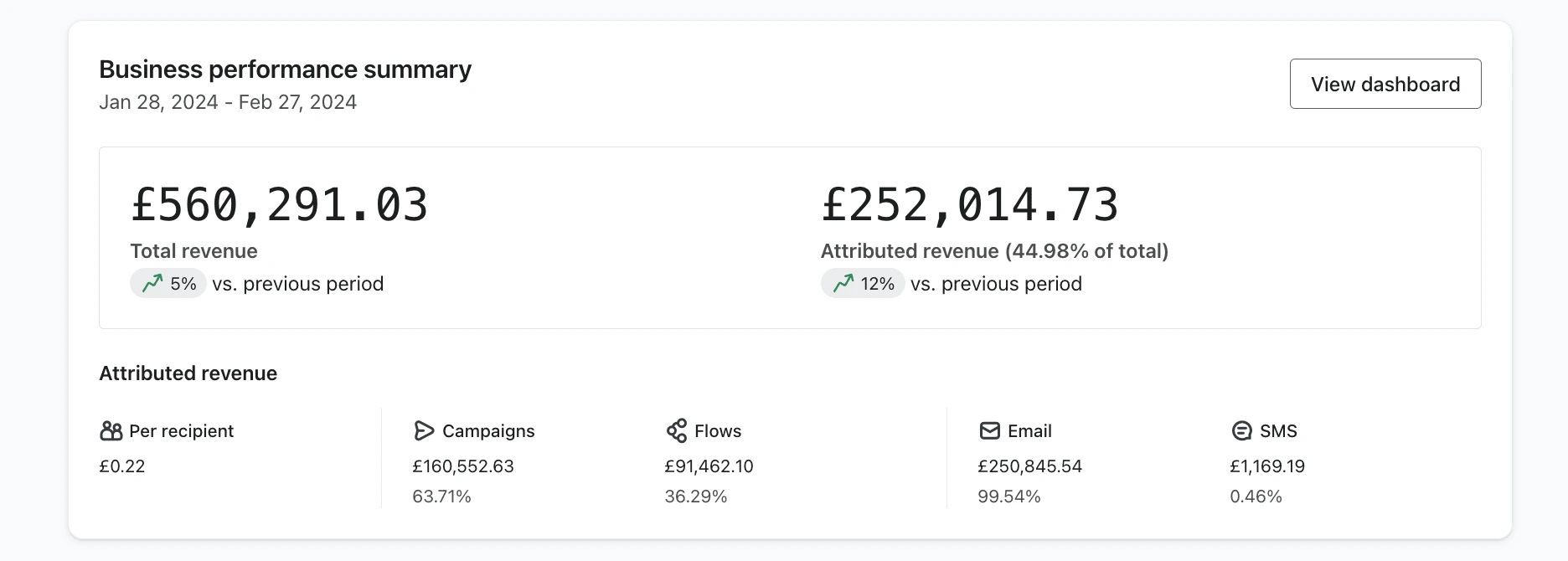
Task: Select the SMS label
Action: coord(1278,431)
